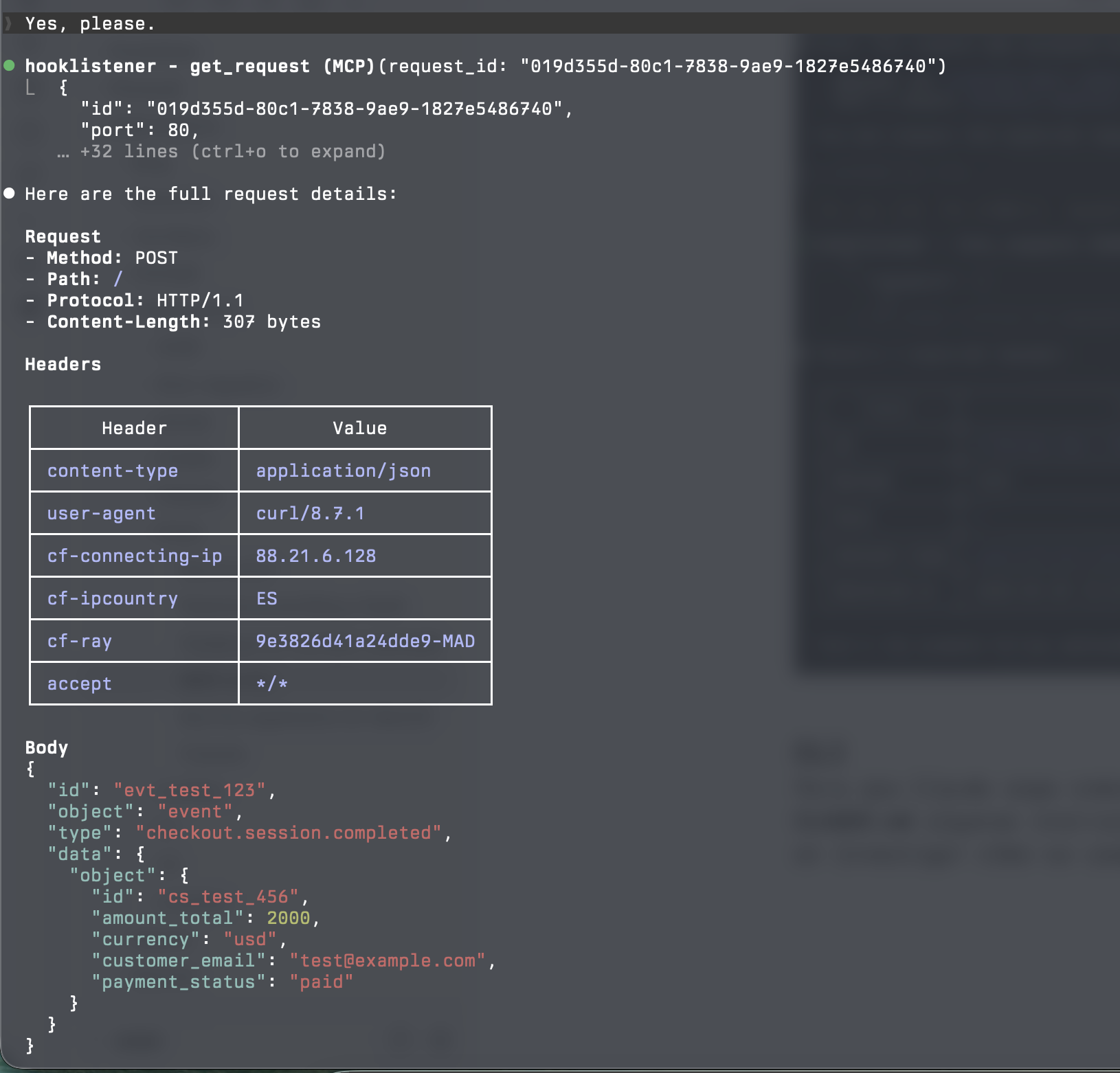This screenshot has height=1073, width=1120.
Task: Toggle the cf-ipcountry ES row
Action: click(x=260, y=598)
